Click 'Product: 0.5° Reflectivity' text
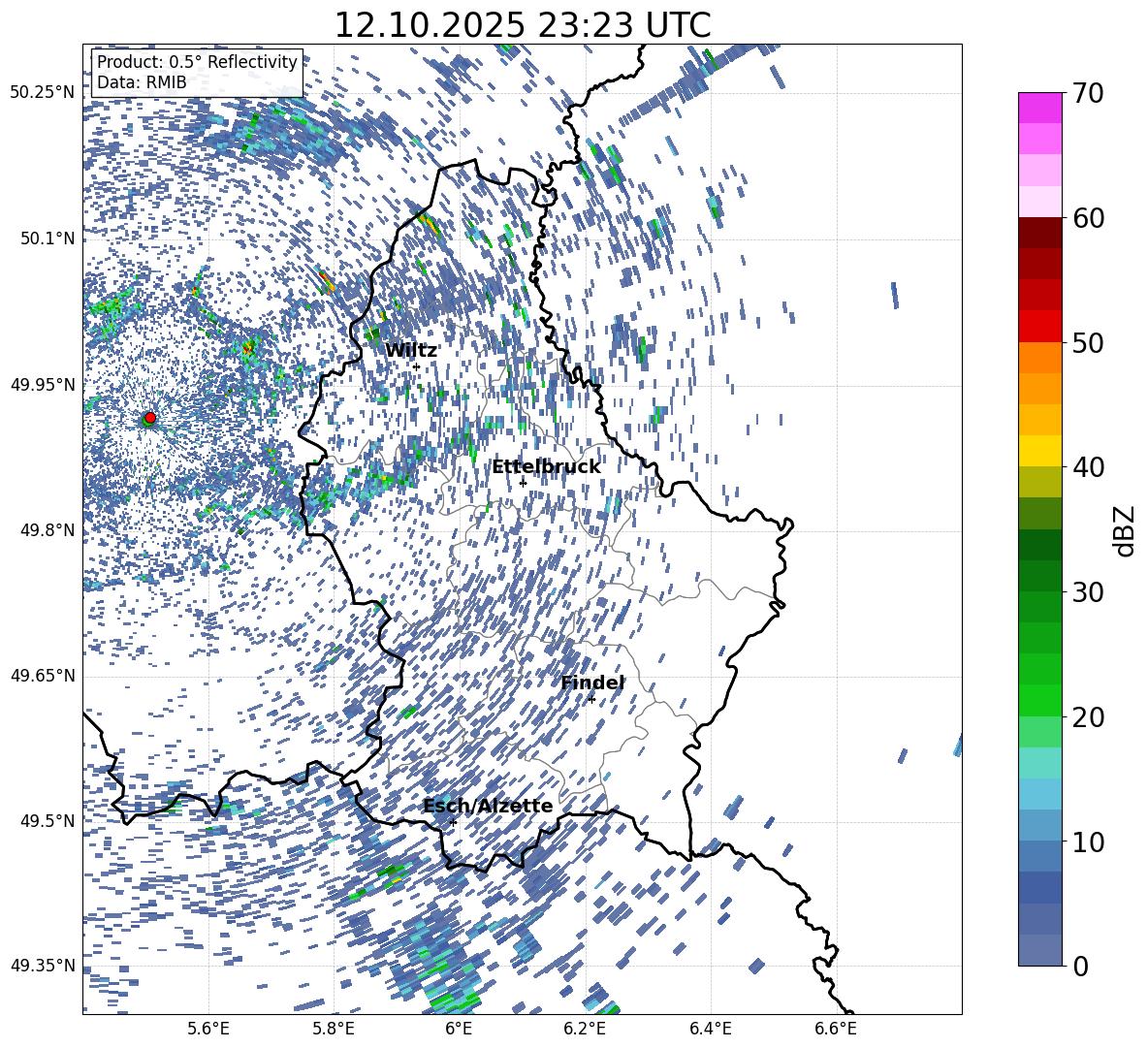Image resolution: width=1148 pixels, height=1048 pixels. [x=197, y=62]
